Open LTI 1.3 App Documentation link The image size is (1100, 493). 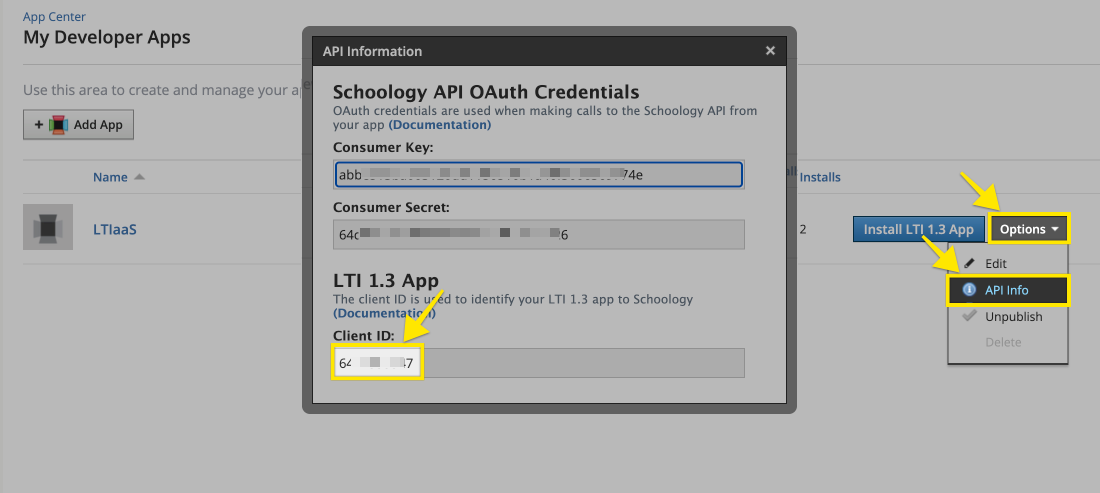pyautogui.click(x=384, y=313)
